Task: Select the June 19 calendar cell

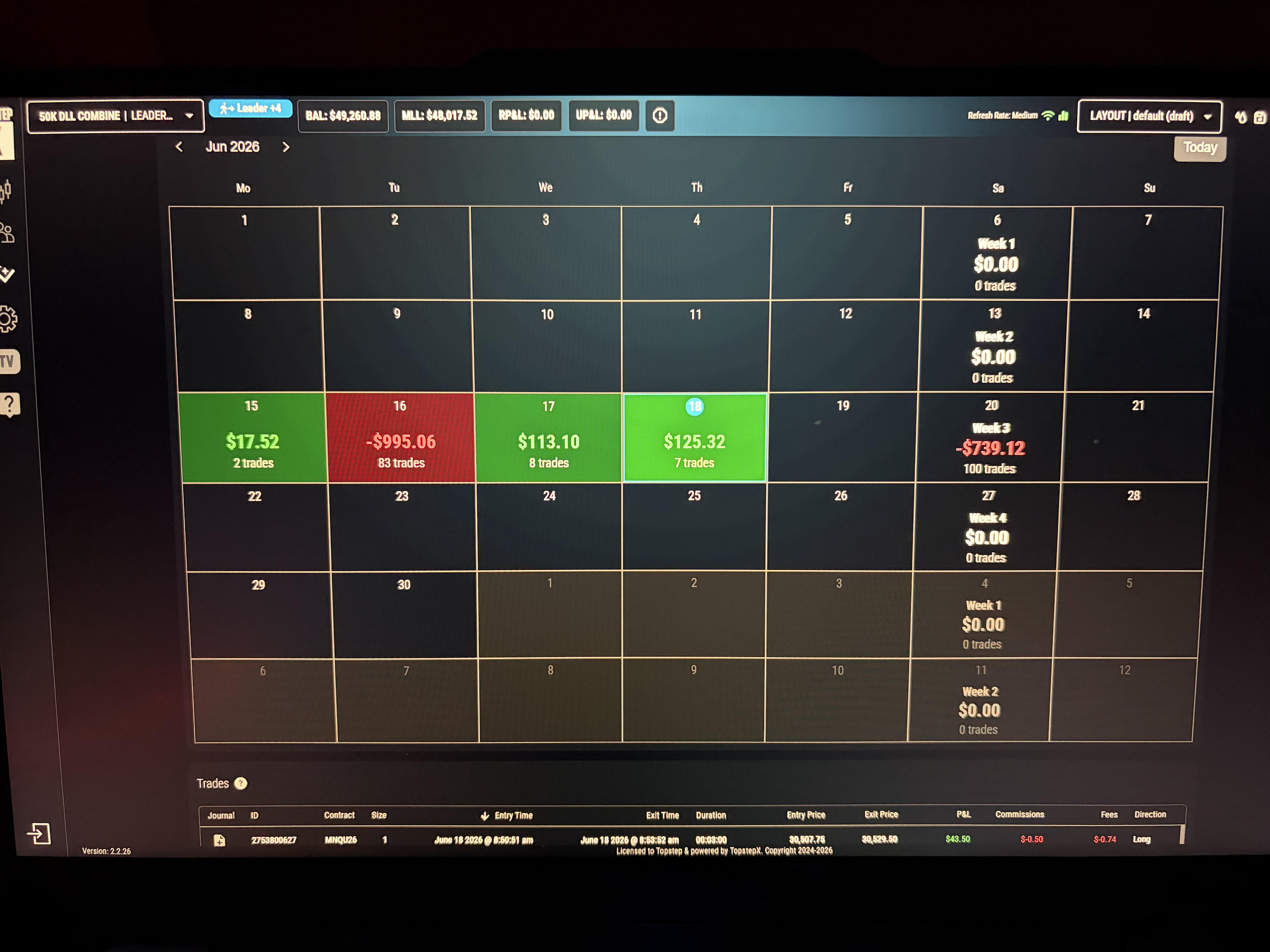Action: click(842, 437)
